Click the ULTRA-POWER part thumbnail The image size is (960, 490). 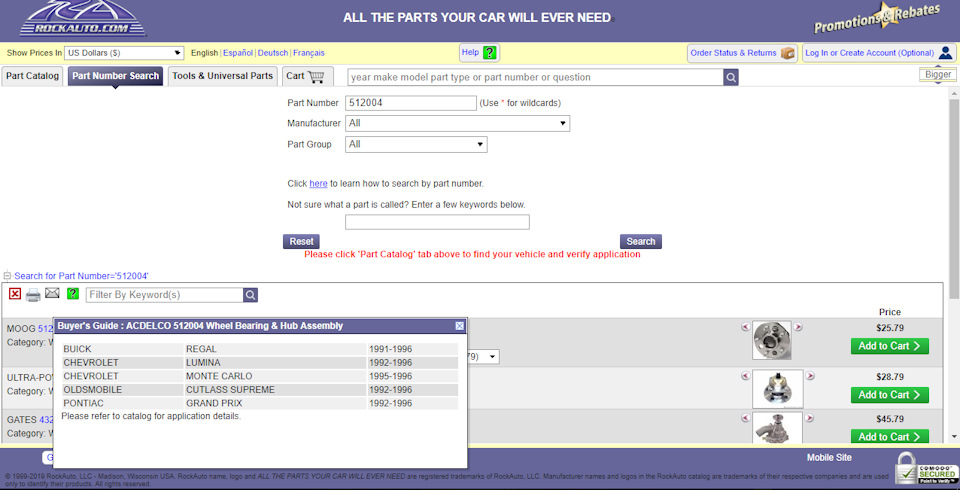[x=778, y=389]
